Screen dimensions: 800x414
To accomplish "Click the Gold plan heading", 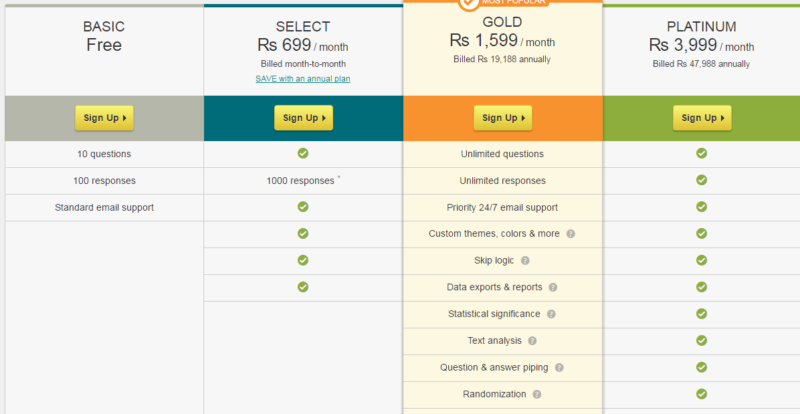I will [x=503, y=22].
